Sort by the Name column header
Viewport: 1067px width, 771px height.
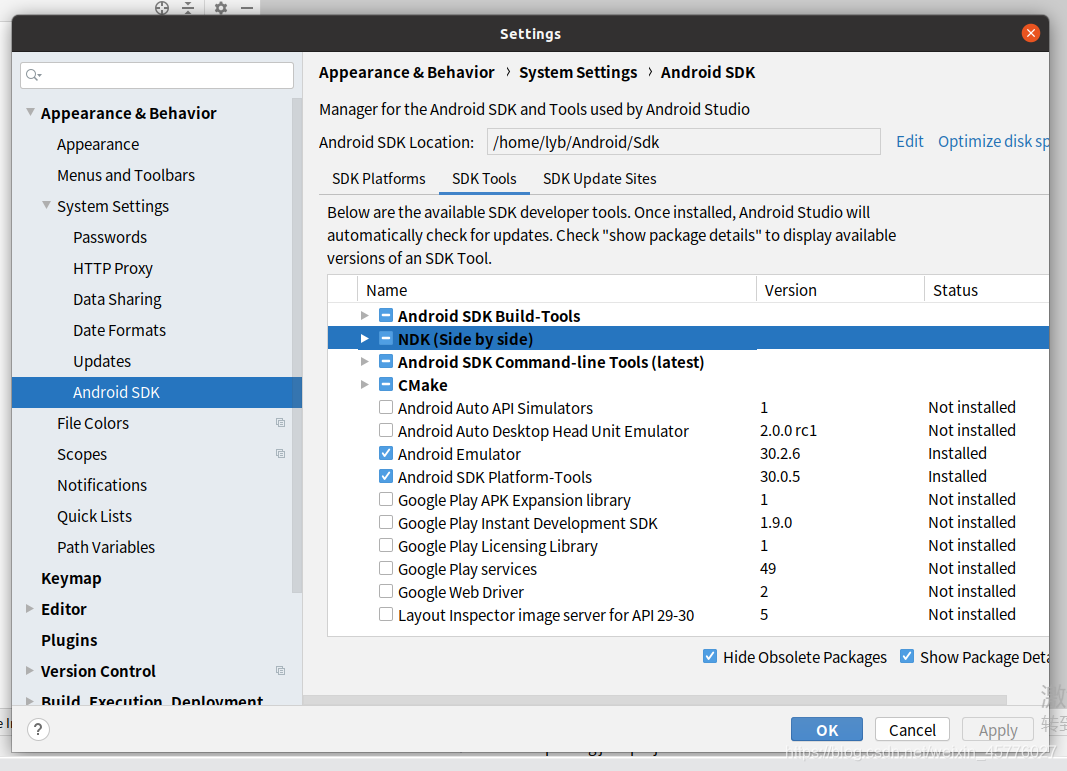(557, 289)
